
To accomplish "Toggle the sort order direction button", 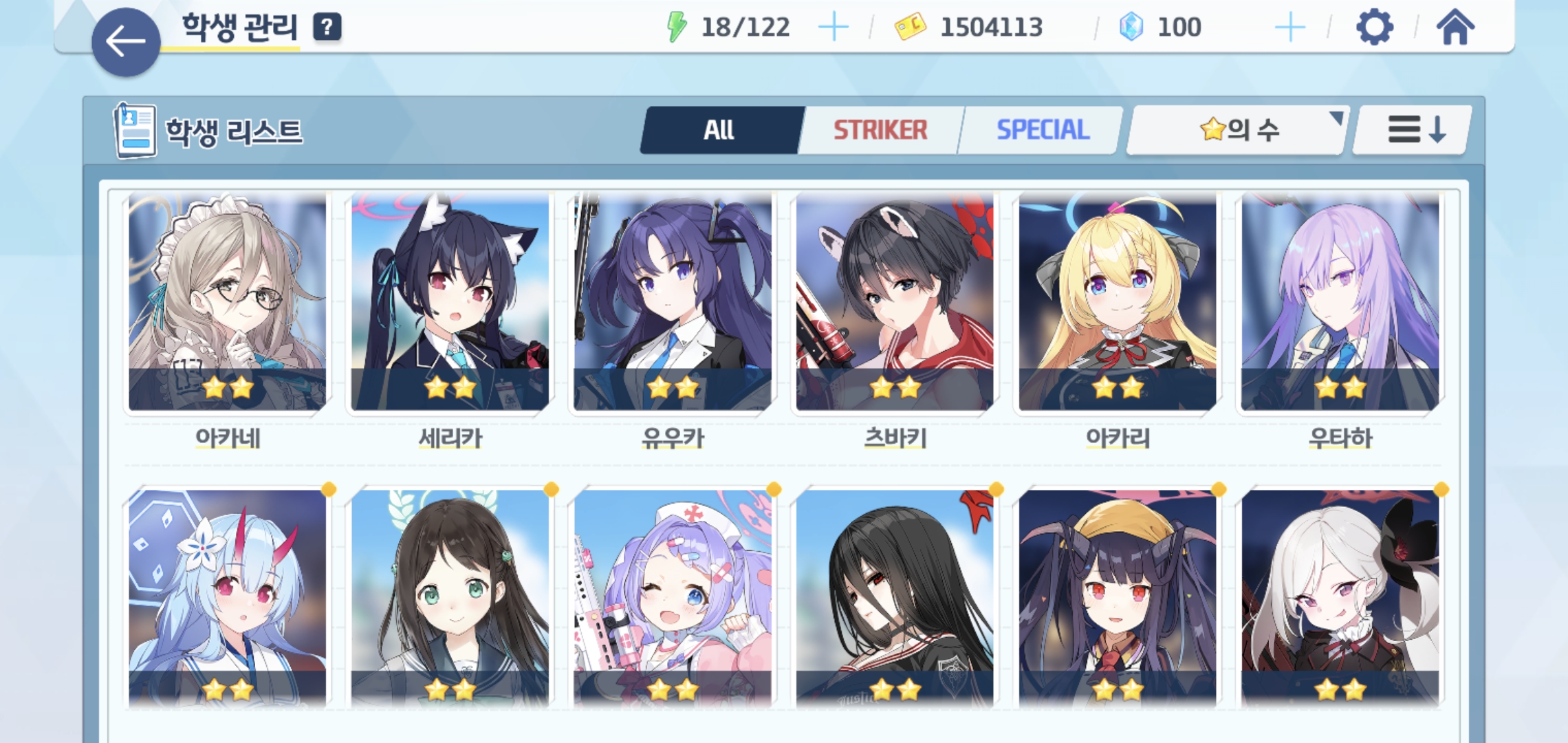I will [x=1415, y=129].
